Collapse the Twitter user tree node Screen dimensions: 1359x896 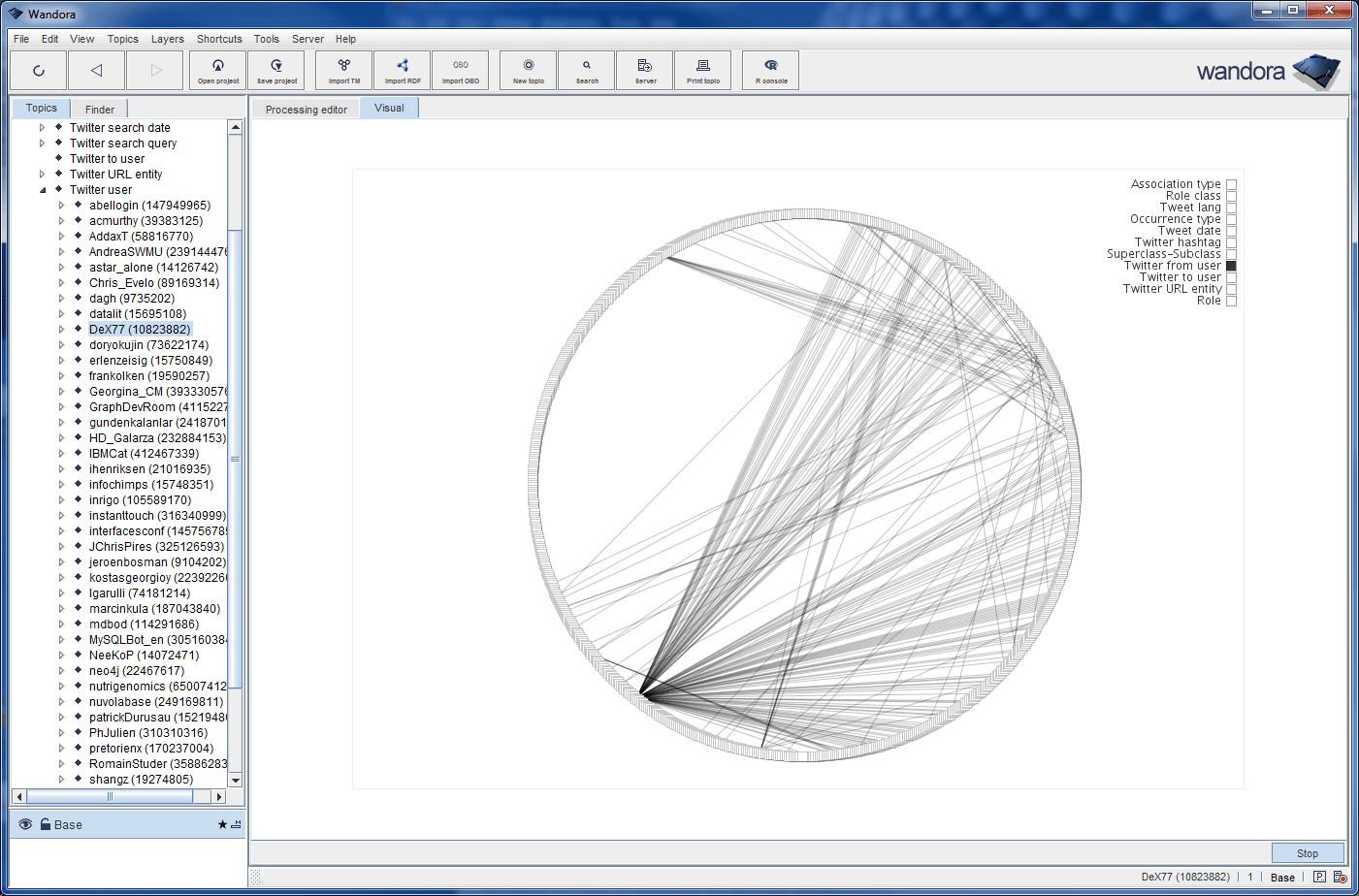tap(43, 190)
